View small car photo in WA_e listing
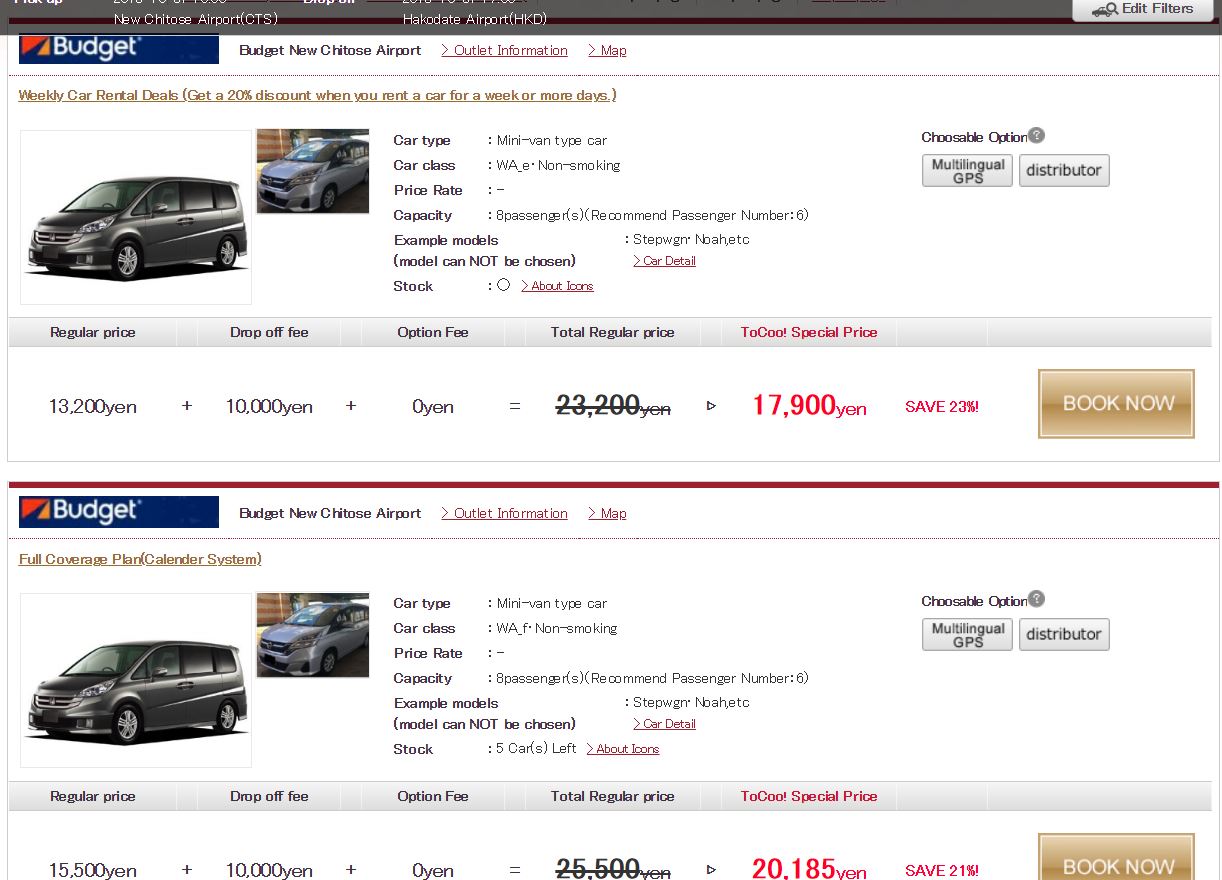Screen dimensions: 1222x880 pos(313,171)
